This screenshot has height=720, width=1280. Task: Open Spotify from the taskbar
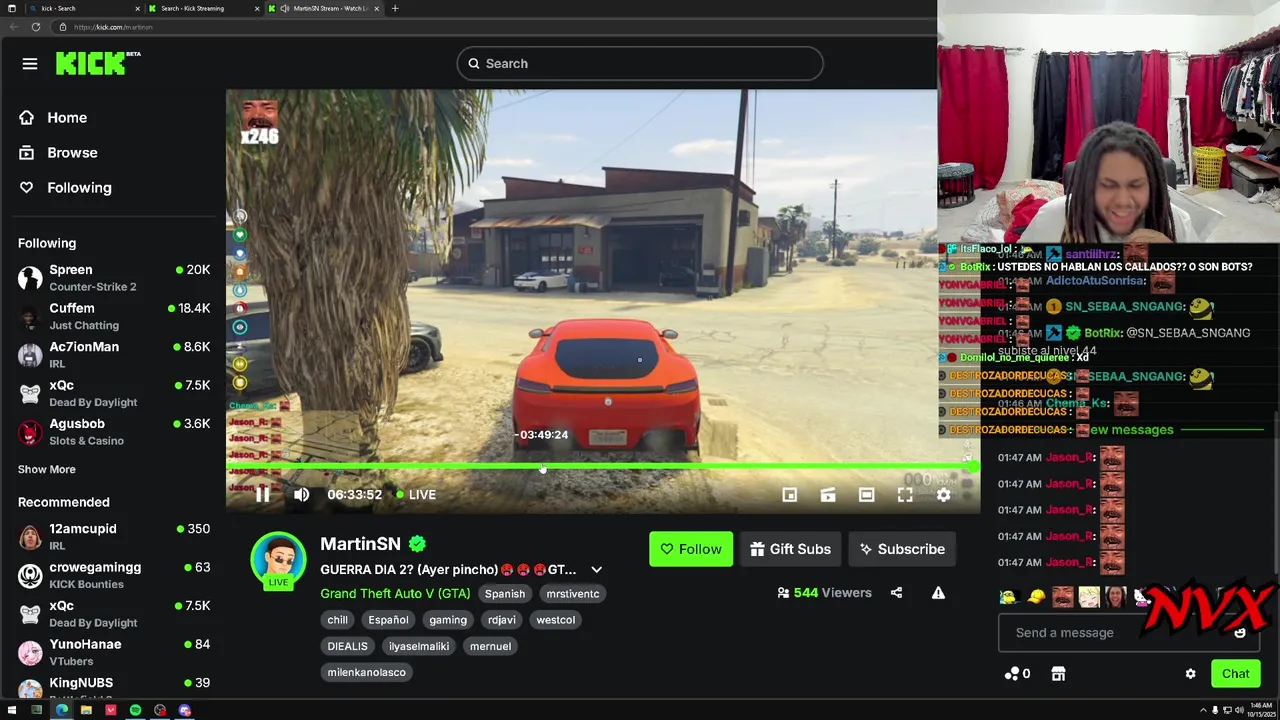point(135,711)
